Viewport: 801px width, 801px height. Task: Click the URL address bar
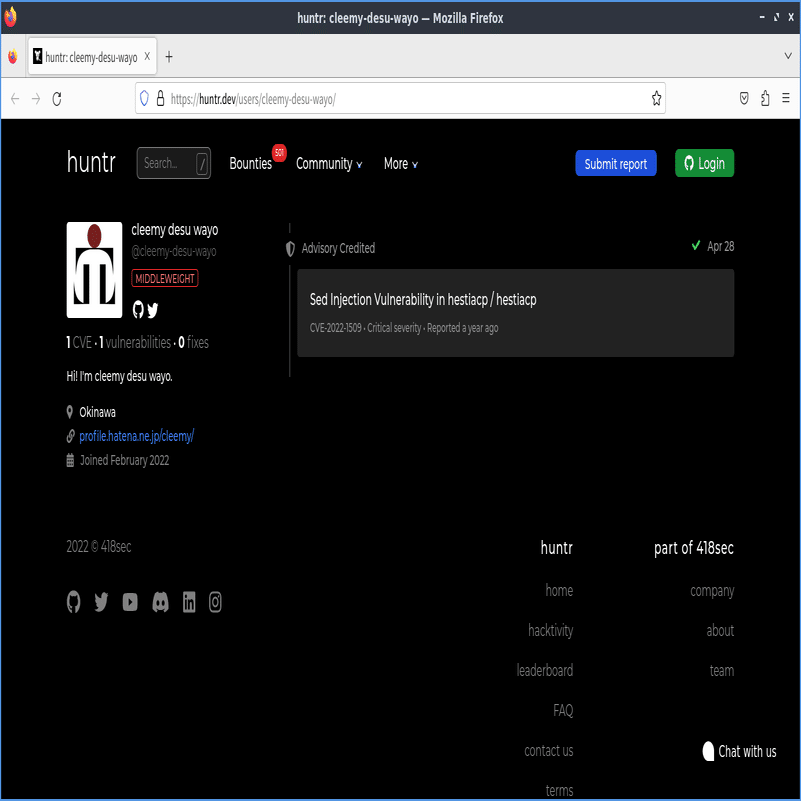tap(400, 98)
